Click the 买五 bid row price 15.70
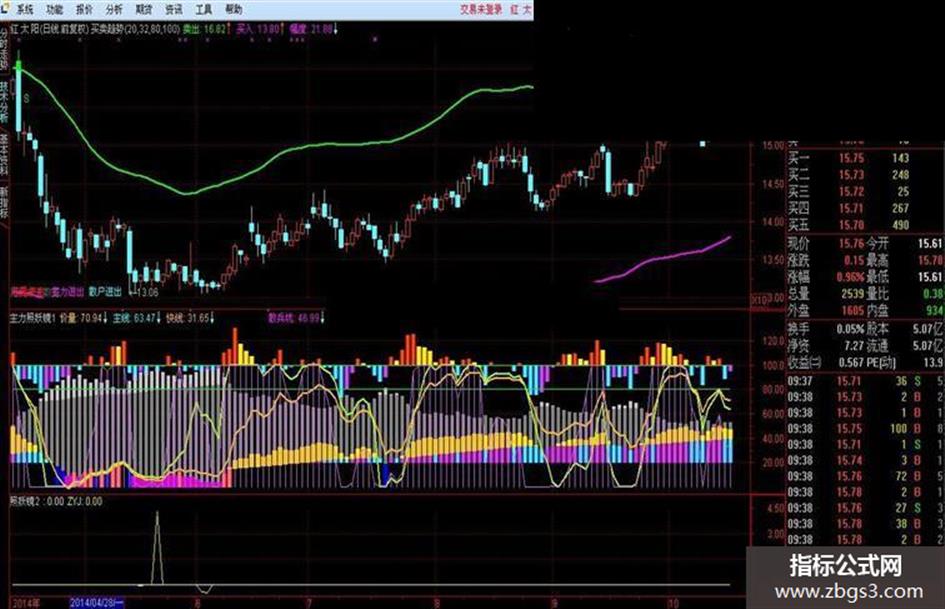The width and height of the screenshot is (945, 609). 852,226
